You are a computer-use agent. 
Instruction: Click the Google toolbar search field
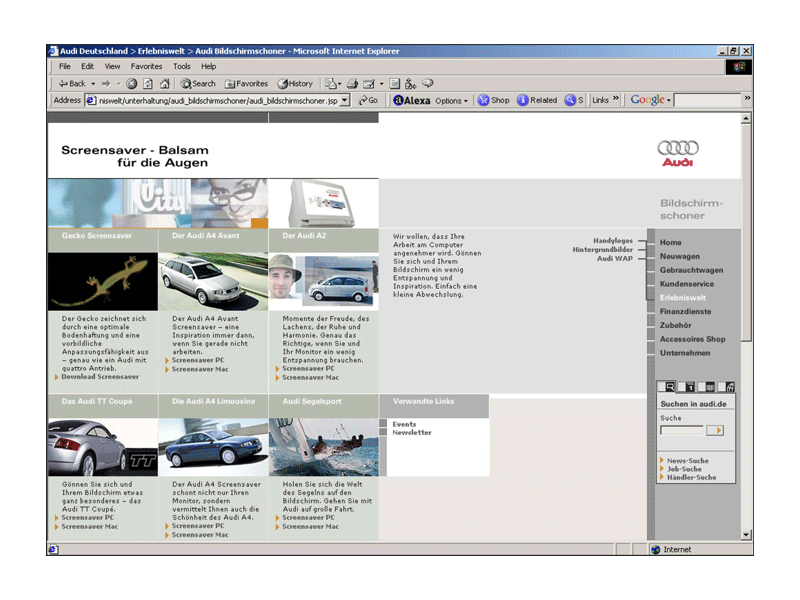point(708,101)
